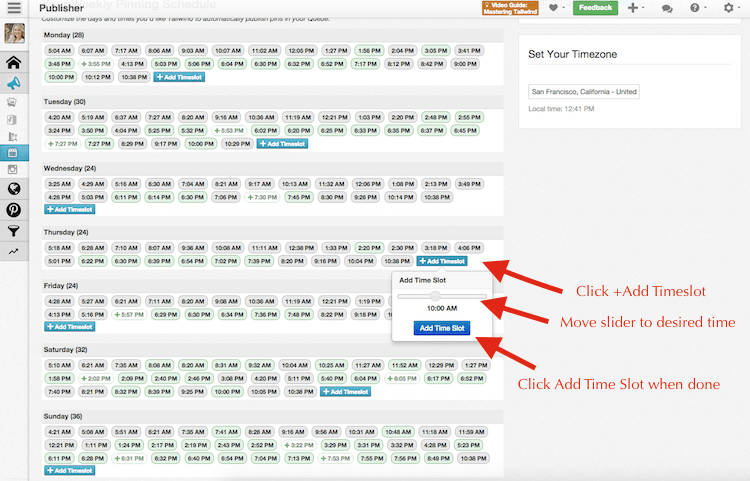Select Sunday 10:38 PM timeslot
This screenshot has height=481, width=750.
[x=473, y=458]
